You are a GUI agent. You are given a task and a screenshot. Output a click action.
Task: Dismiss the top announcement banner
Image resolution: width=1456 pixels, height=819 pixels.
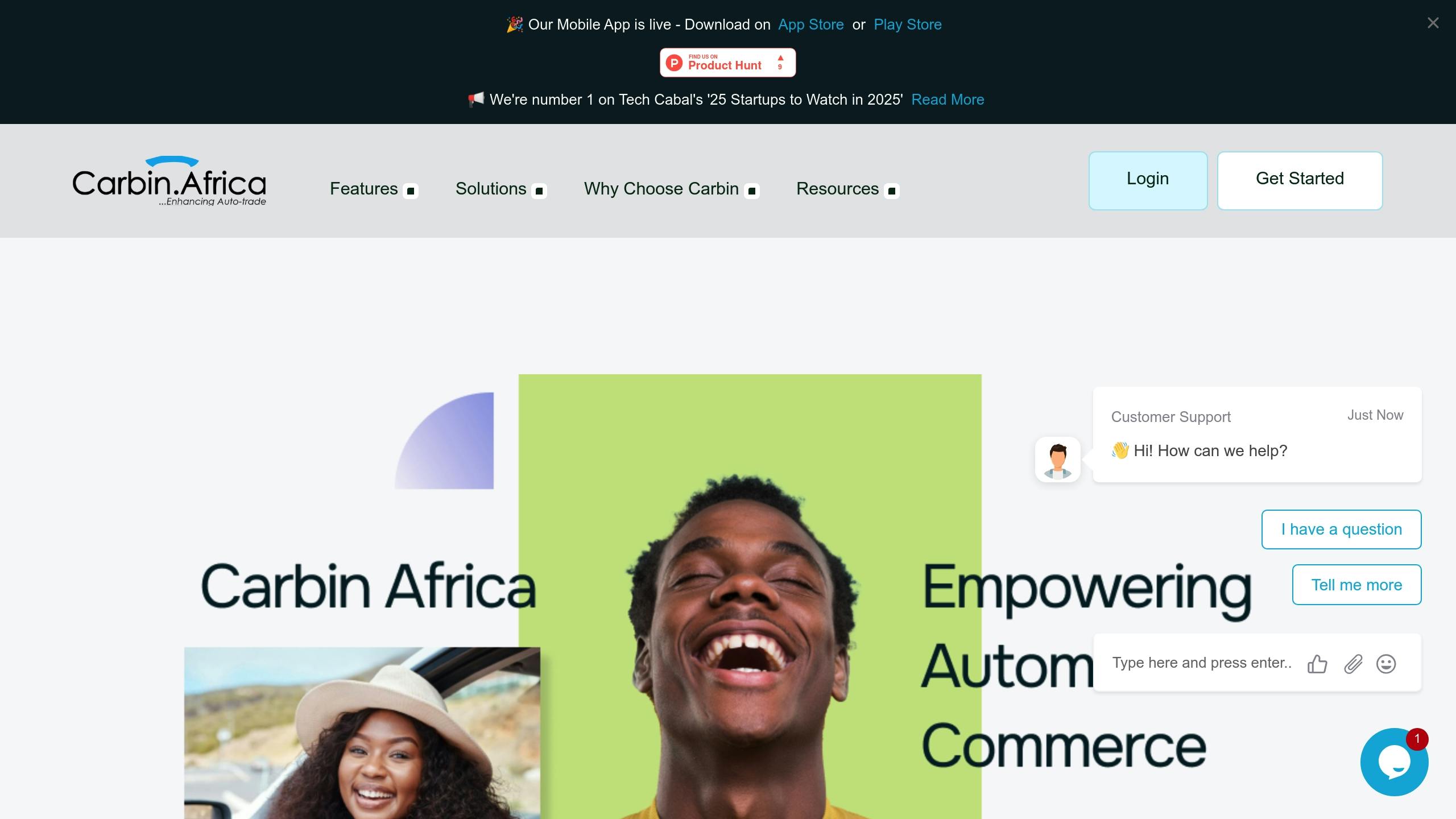pos(1433,23)
